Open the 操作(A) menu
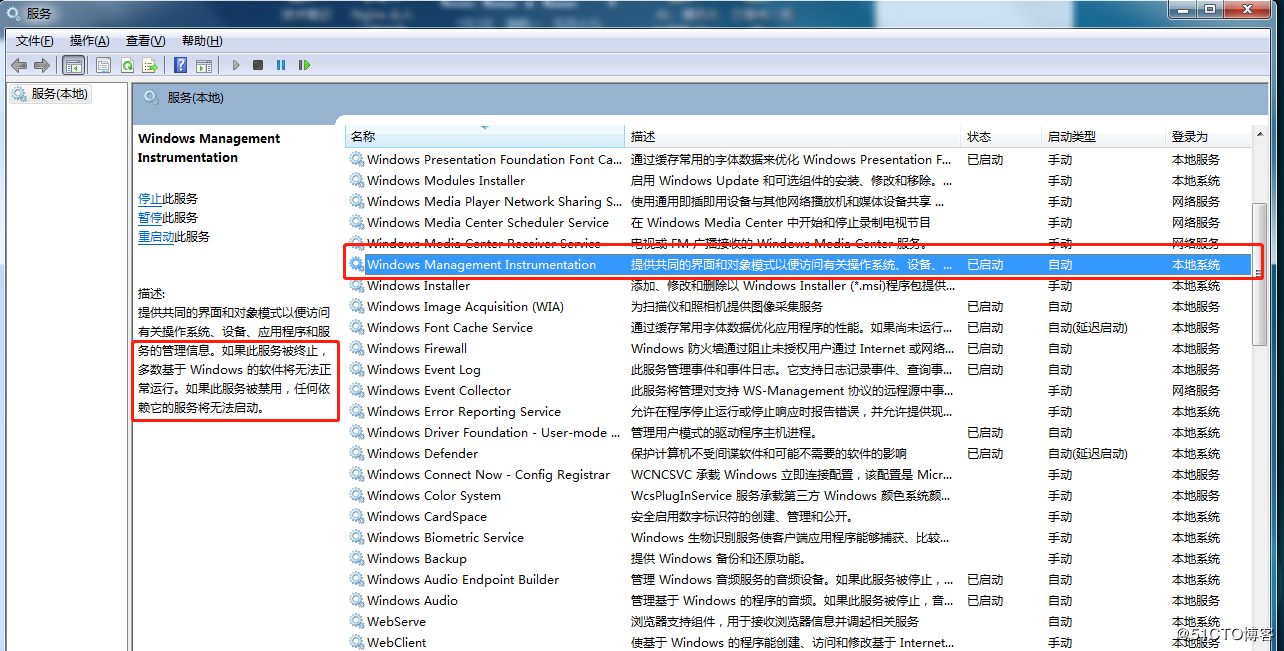The width and height of the screenshot is (1284, 651). (x=89, y=41)
